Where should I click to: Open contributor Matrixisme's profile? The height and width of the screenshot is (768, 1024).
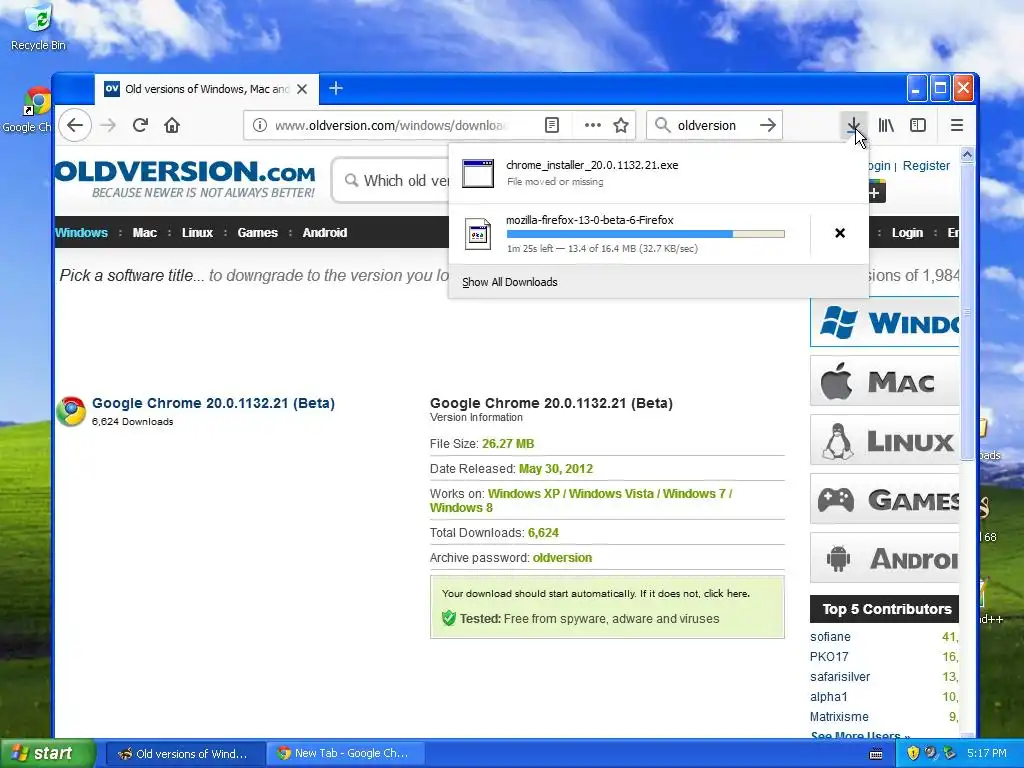(x=839, y=717)
